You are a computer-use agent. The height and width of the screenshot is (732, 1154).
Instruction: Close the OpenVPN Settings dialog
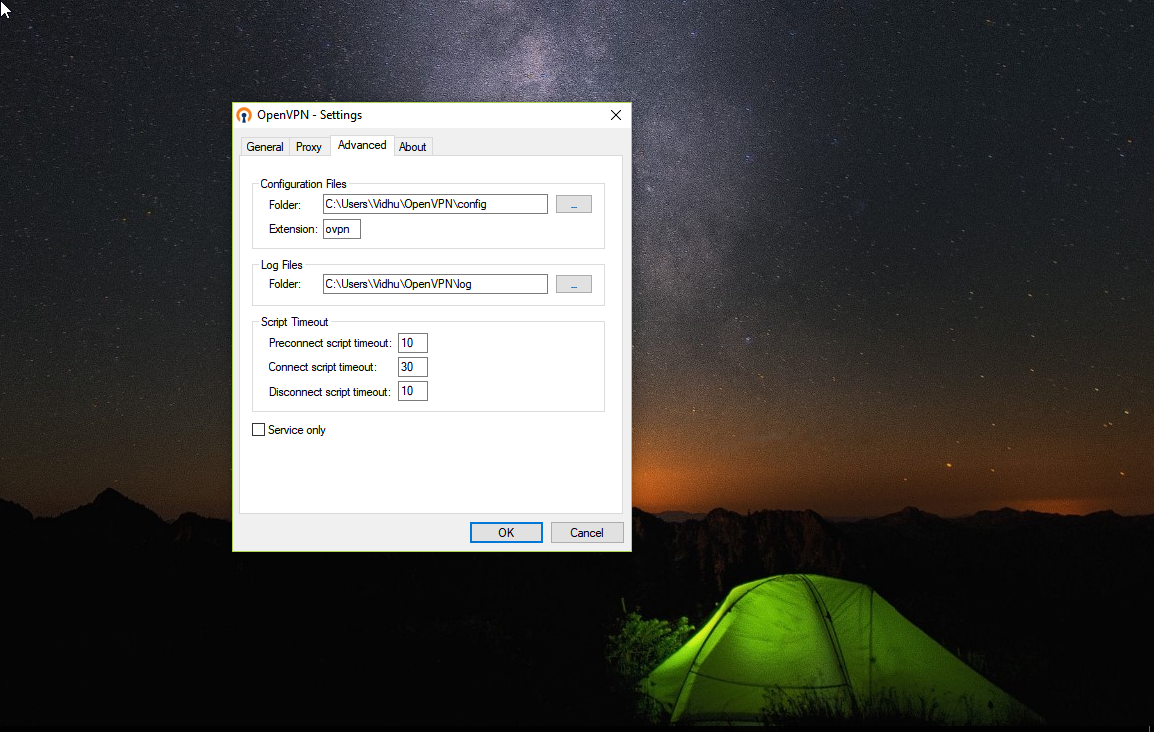[x=616, y=116]
